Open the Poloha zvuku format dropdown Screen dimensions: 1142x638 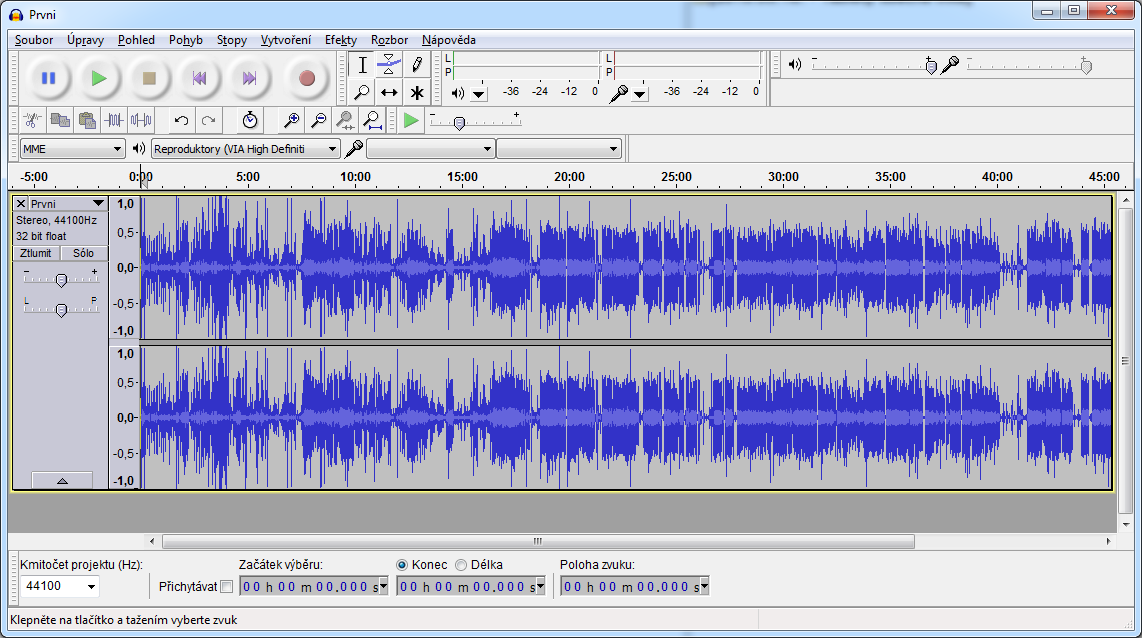[704, 587]
